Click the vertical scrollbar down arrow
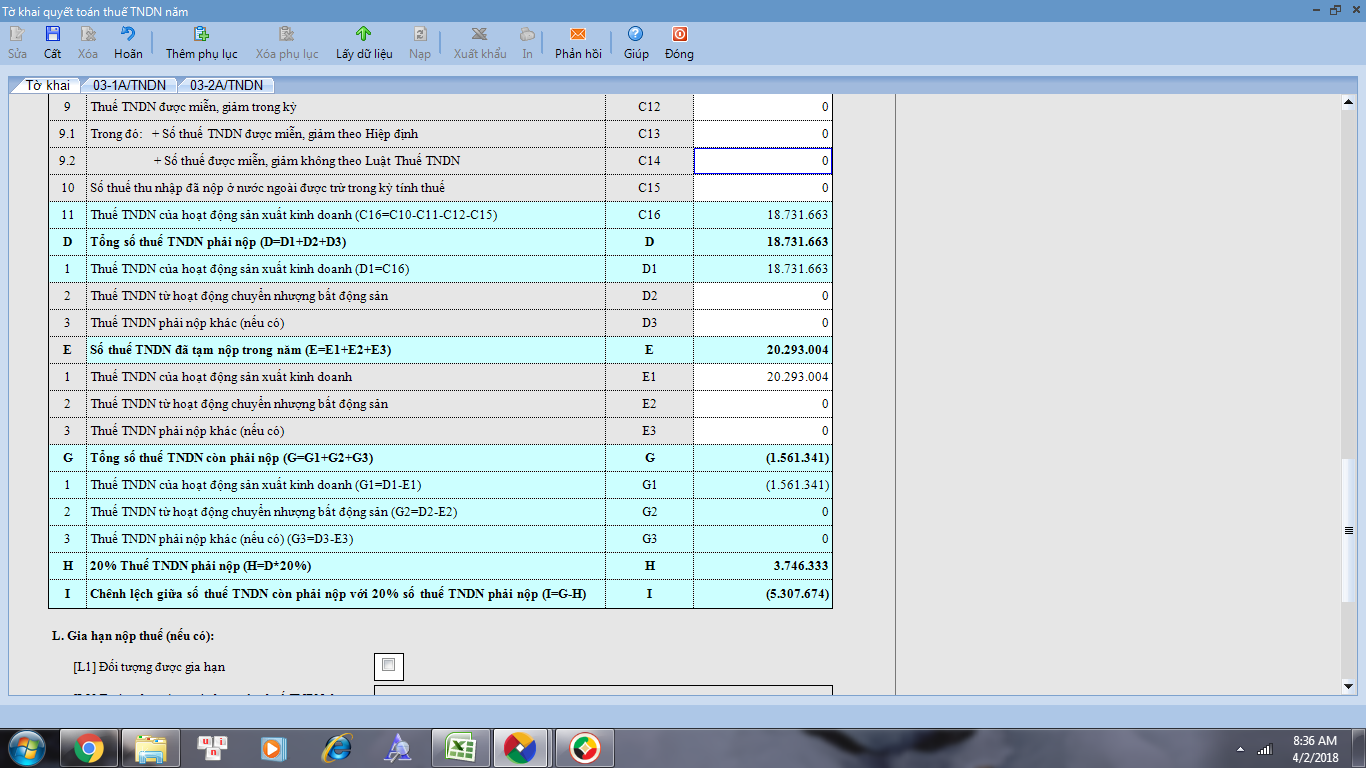The image size is (1366, 768). [1348, 686]
